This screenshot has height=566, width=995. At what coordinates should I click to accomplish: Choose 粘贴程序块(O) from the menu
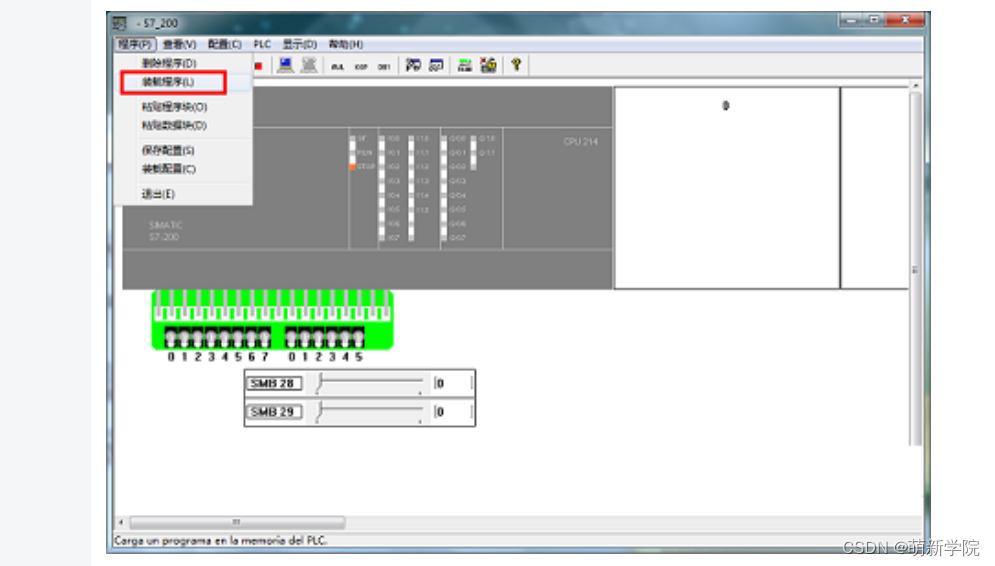tap(183, 107)
